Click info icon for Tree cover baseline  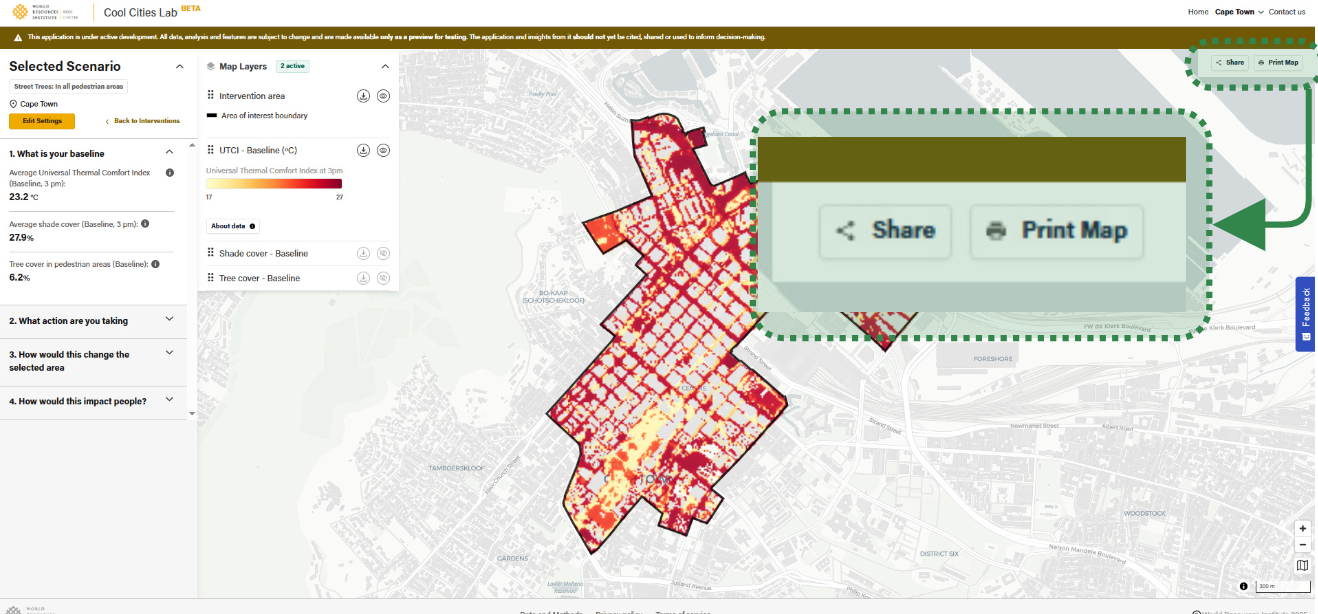156,264
